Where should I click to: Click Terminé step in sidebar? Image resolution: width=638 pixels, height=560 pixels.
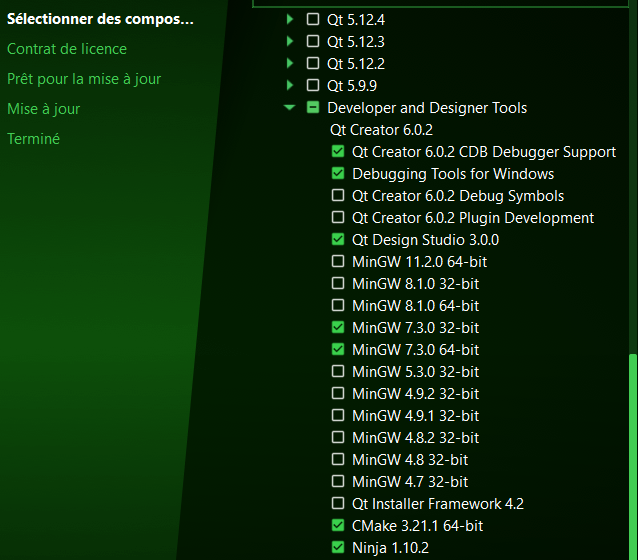pos(33,139)
